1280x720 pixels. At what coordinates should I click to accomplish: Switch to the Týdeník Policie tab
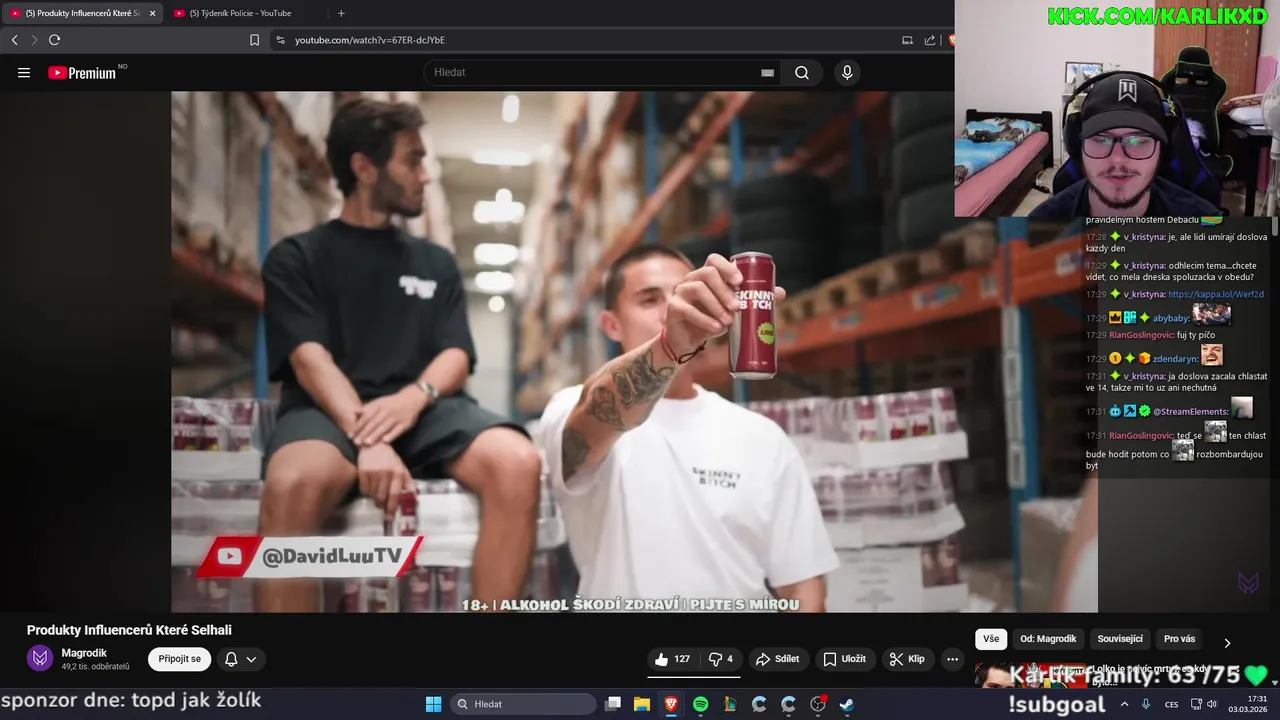240,13
